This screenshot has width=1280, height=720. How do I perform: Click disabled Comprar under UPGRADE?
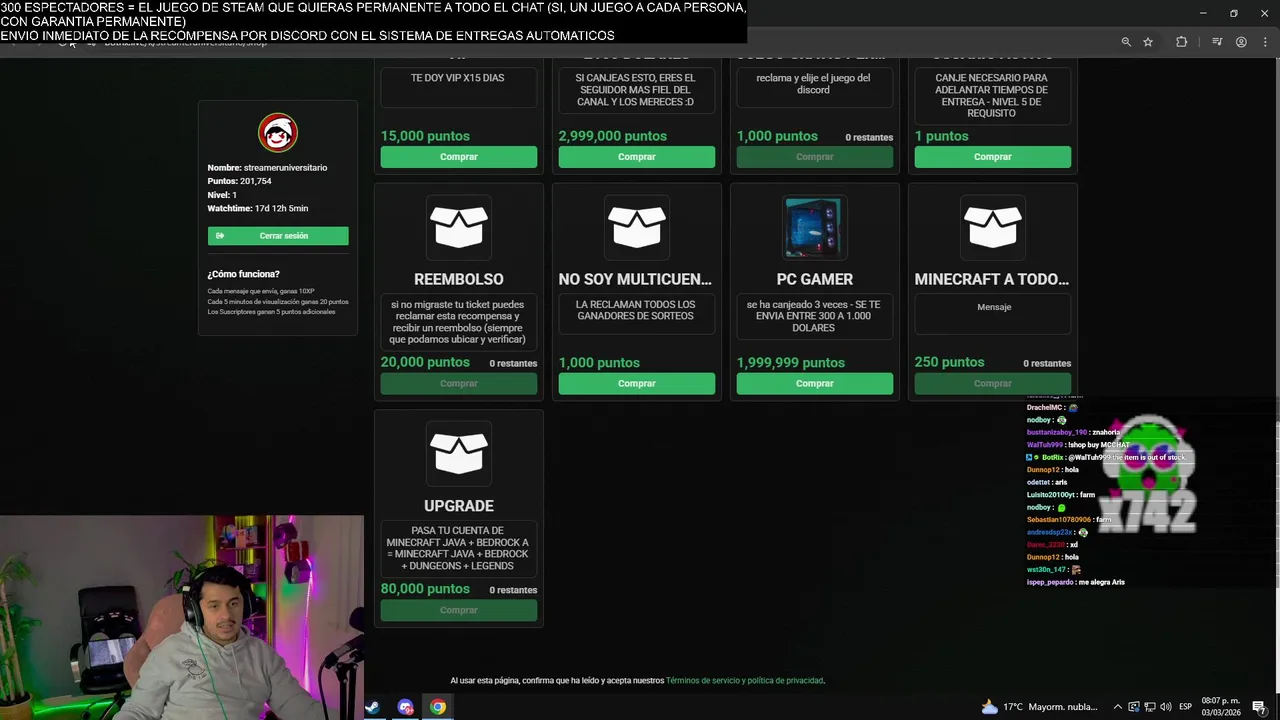pyautogui.click(x=459, y=611)
